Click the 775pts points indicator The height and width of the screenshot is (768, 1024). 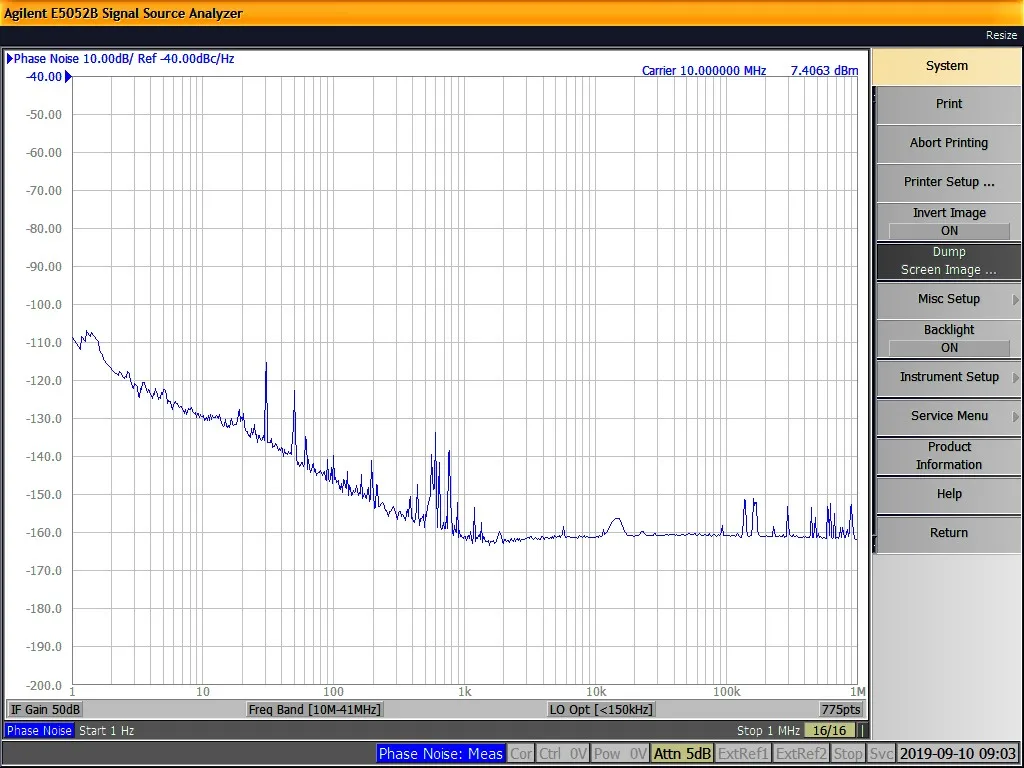point(840,710)
